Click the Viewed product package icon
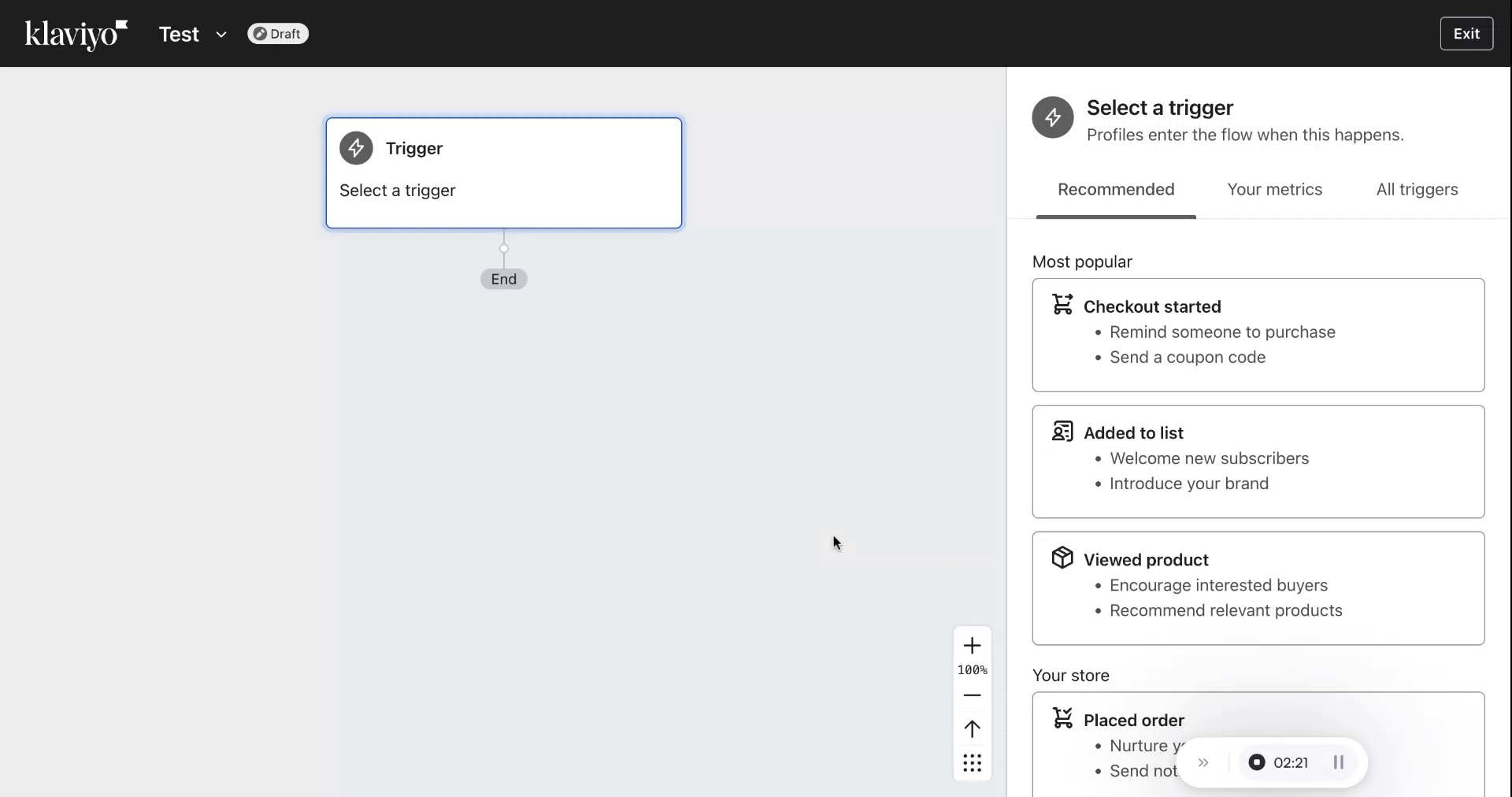The image size is (1512, 797). pyautogui.click(x=1063, y=559)
